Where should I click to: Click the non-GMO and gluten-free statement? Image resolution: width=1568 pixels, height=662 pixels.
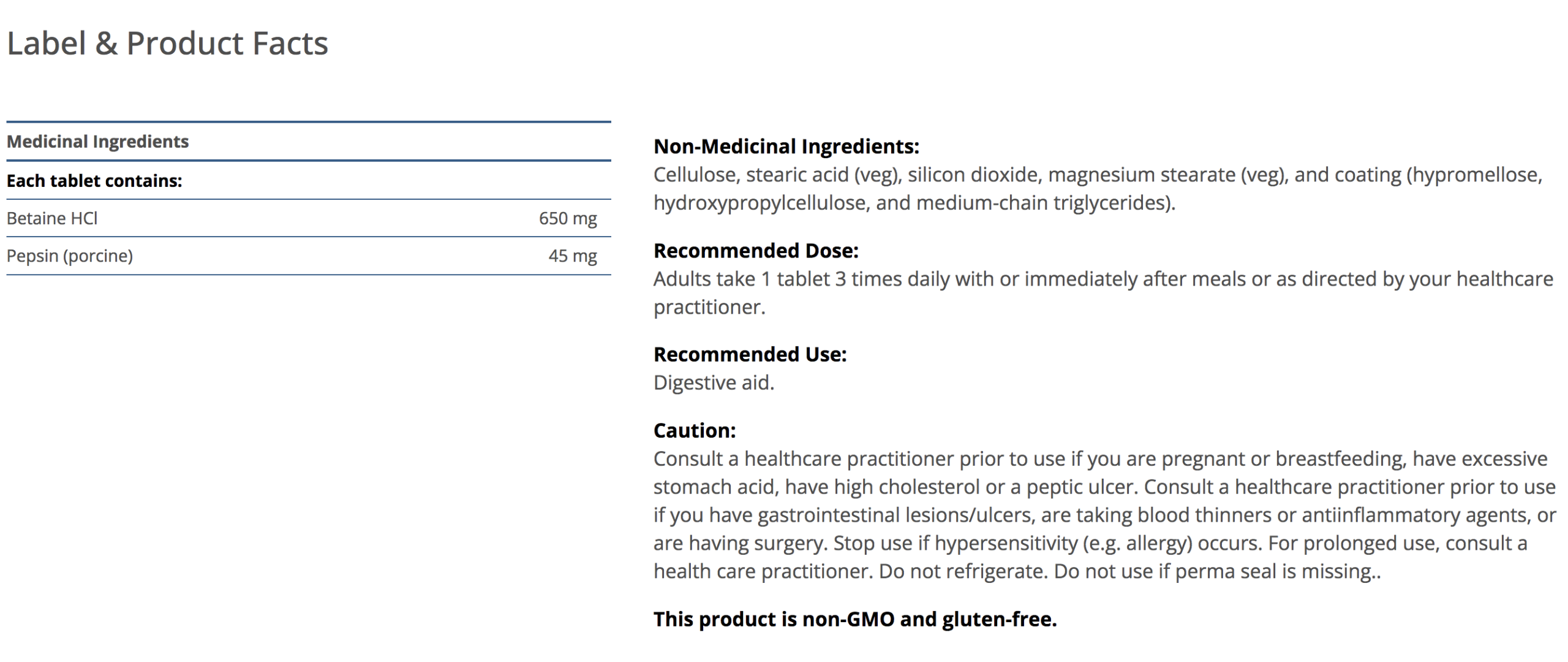[x=854, y=619]
